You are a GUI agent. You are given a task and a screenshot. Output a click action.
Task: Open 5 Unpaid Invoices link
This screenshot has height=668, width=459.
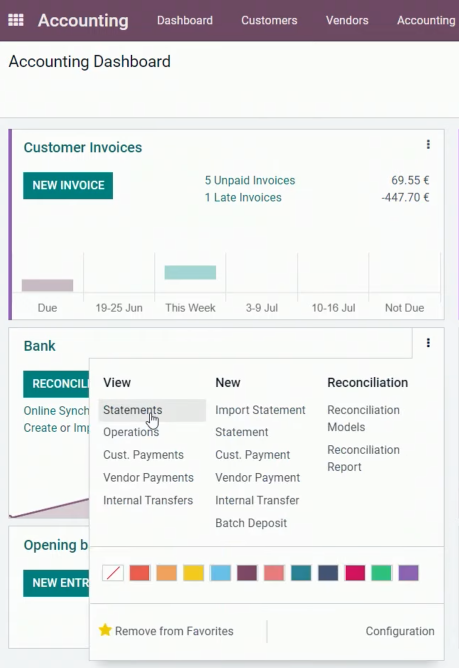click(250, 180)
